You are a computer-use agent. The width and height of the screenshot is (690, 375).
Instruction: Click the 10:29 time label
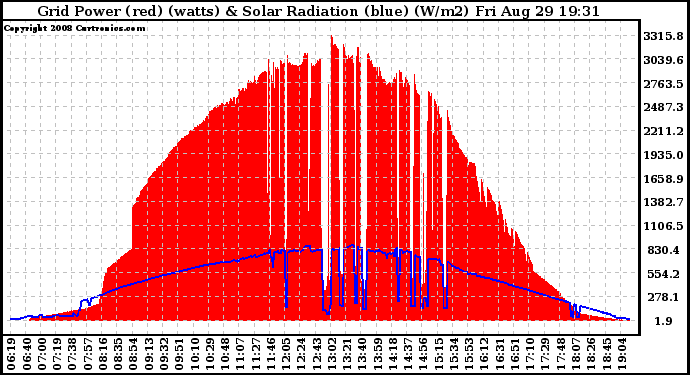click(x=210, y=354)
